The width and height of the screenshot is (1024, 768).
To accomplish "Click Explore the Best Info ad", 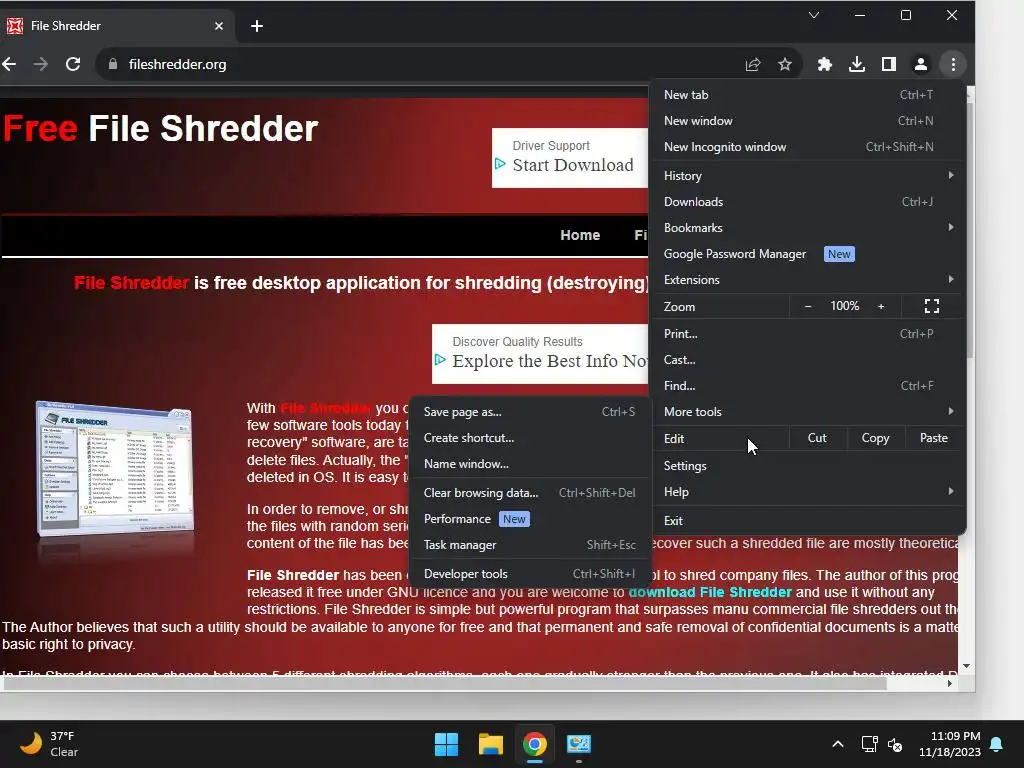I will [550, 361].
